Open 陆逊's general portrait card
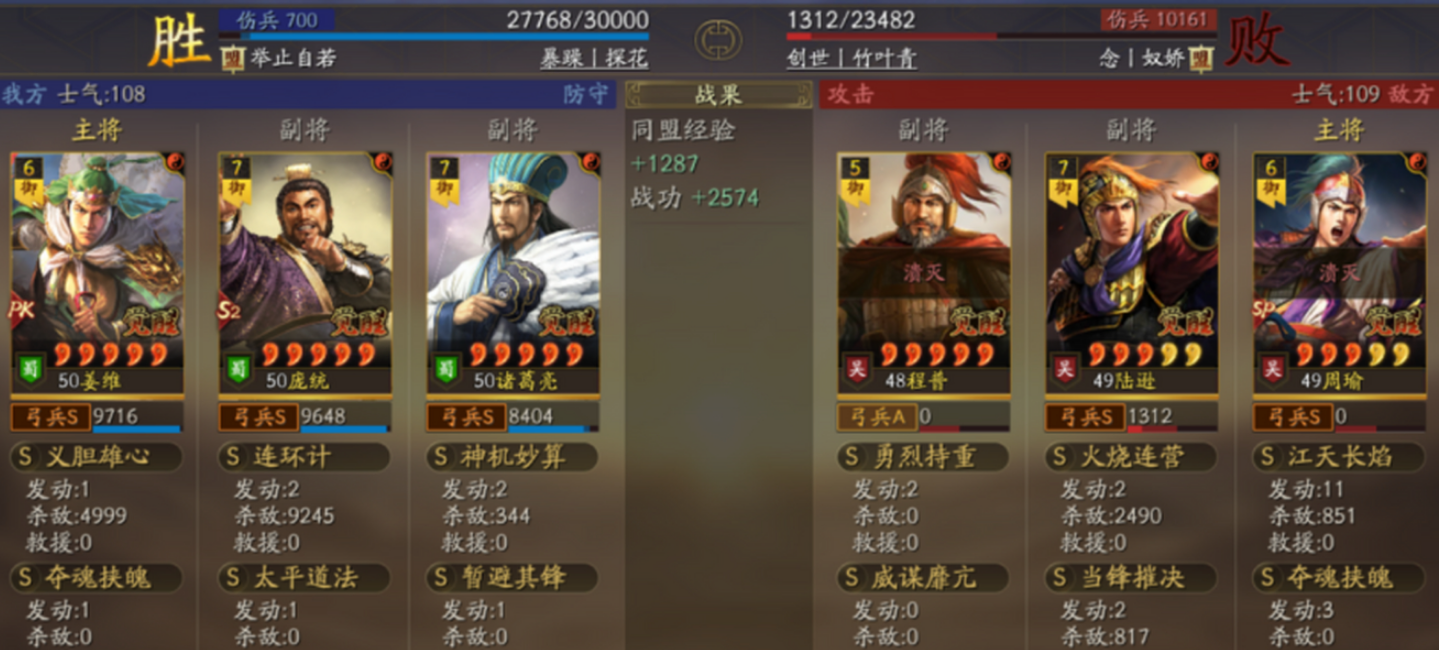Screen dimensions: 1439x650 tap(1132, 272)
